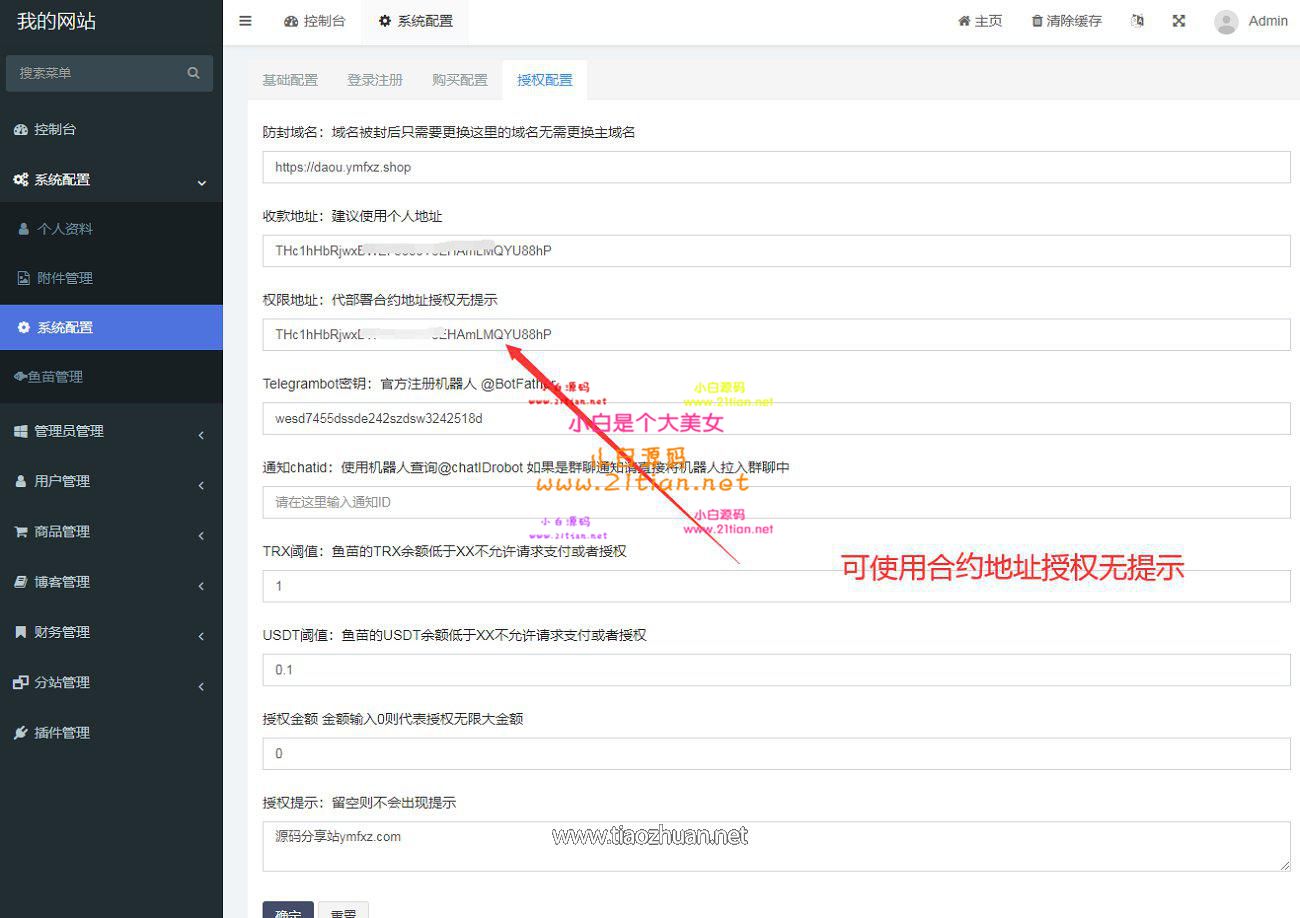The height and width of the screenshot is (918, 1300).
Task: Toggle fullscreen with the expand arrows icon
Action: click(x=1179, y=21)
